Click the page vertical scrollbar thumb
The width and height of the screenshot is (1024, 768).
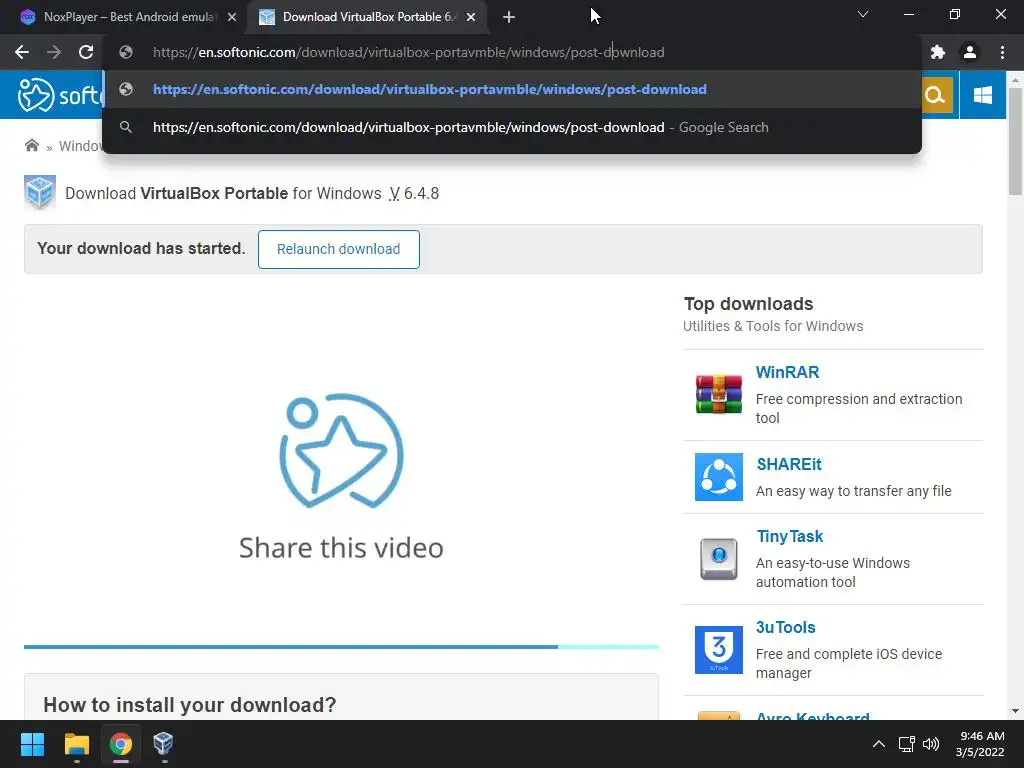pyautogui.click(x=1015, y=140)
